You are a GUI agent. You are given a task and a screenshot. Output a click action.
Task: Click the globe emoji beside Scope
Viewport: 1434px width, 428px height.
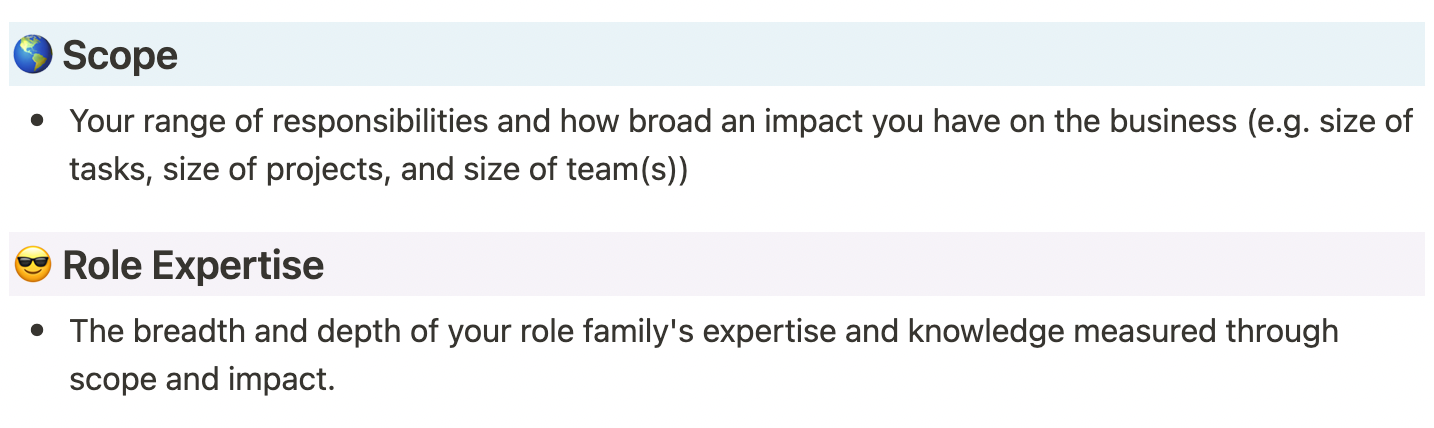[x=32, y=56]
